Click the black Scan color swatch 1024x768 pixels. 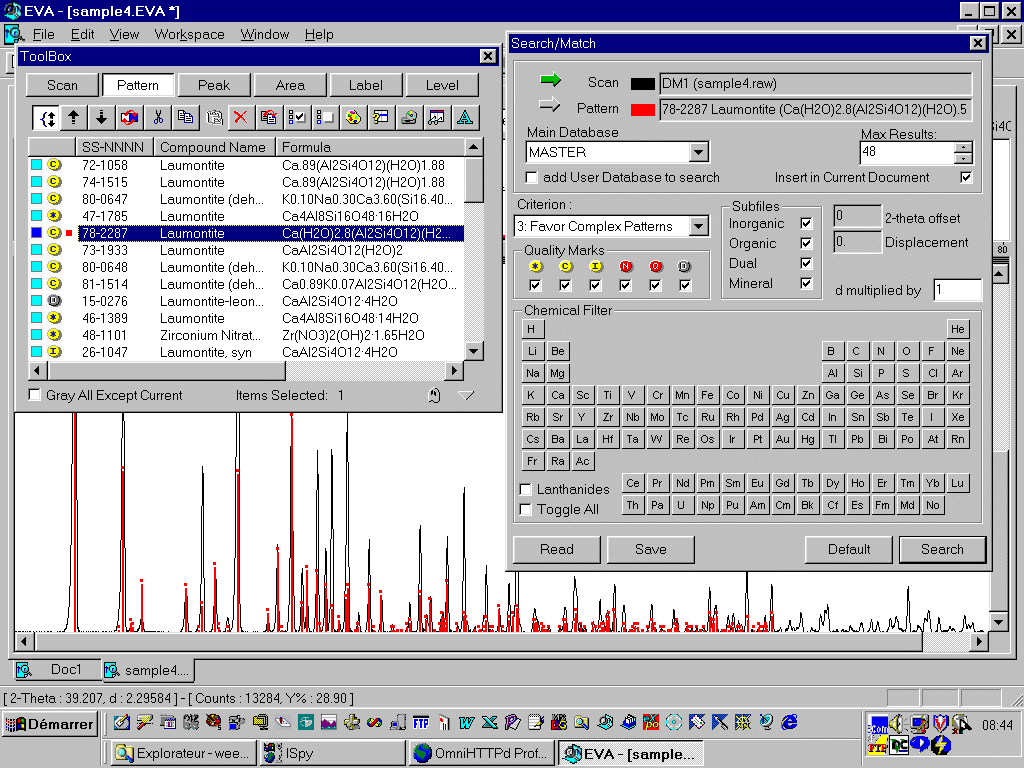[x=643, y=84]
